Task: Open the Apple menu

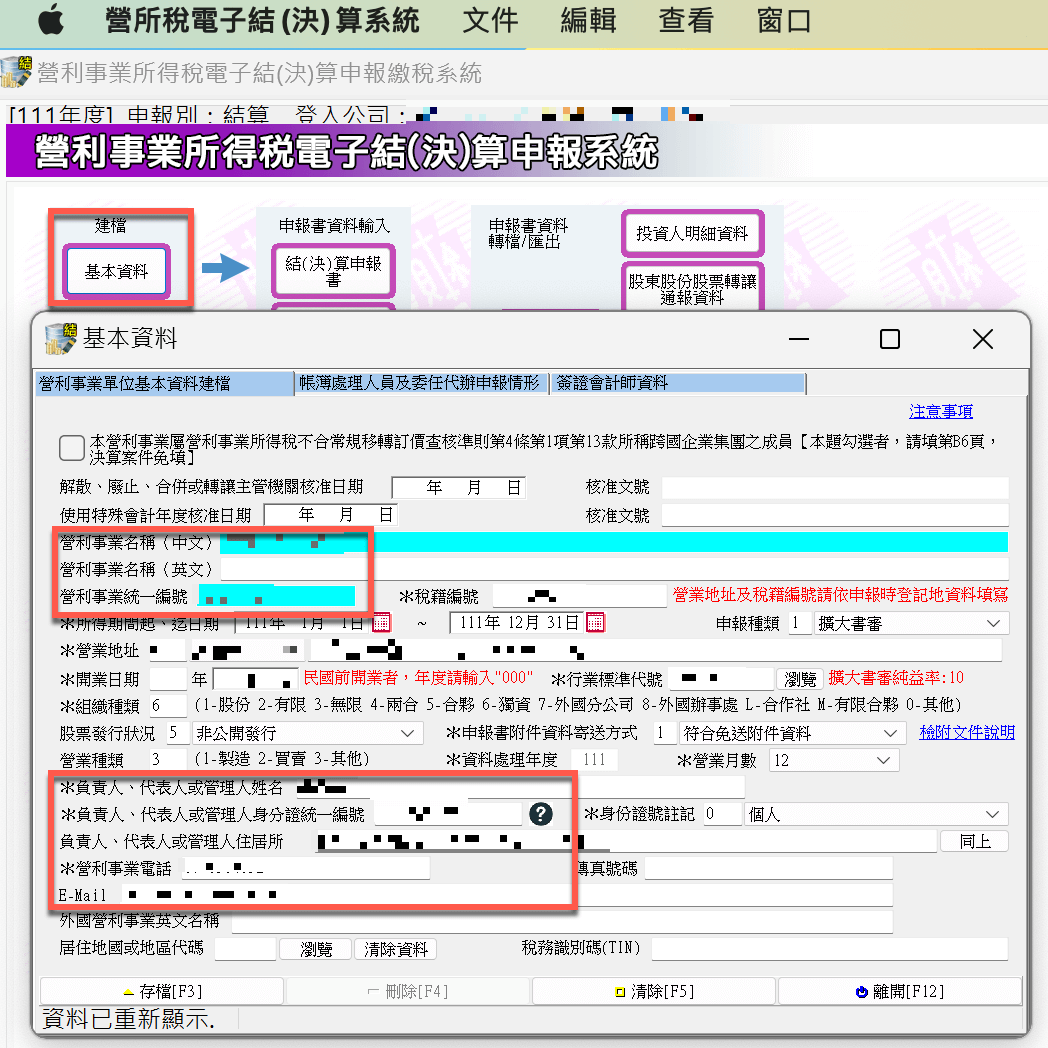Action: point(51,19)
